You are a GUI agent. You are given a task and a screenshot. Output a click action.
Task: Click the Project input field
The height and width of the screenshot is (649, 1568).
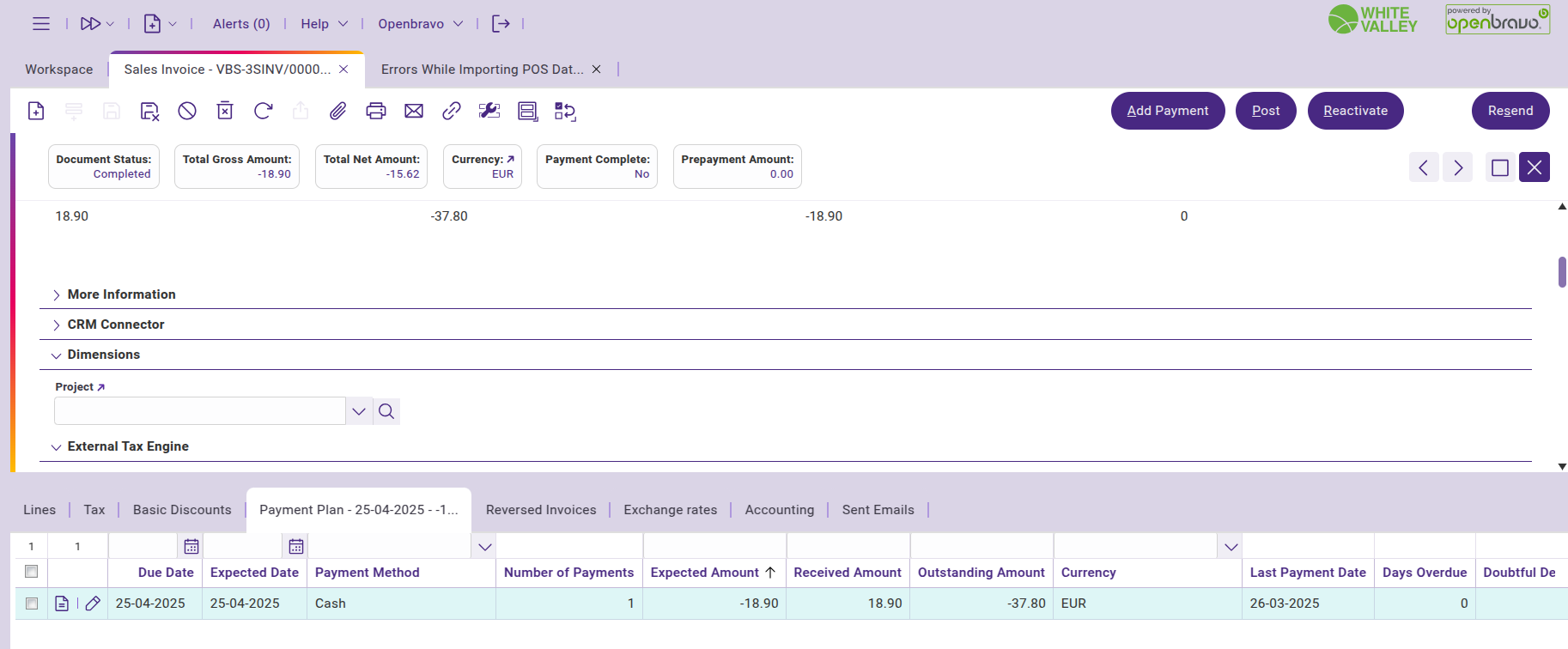point(200,411)
